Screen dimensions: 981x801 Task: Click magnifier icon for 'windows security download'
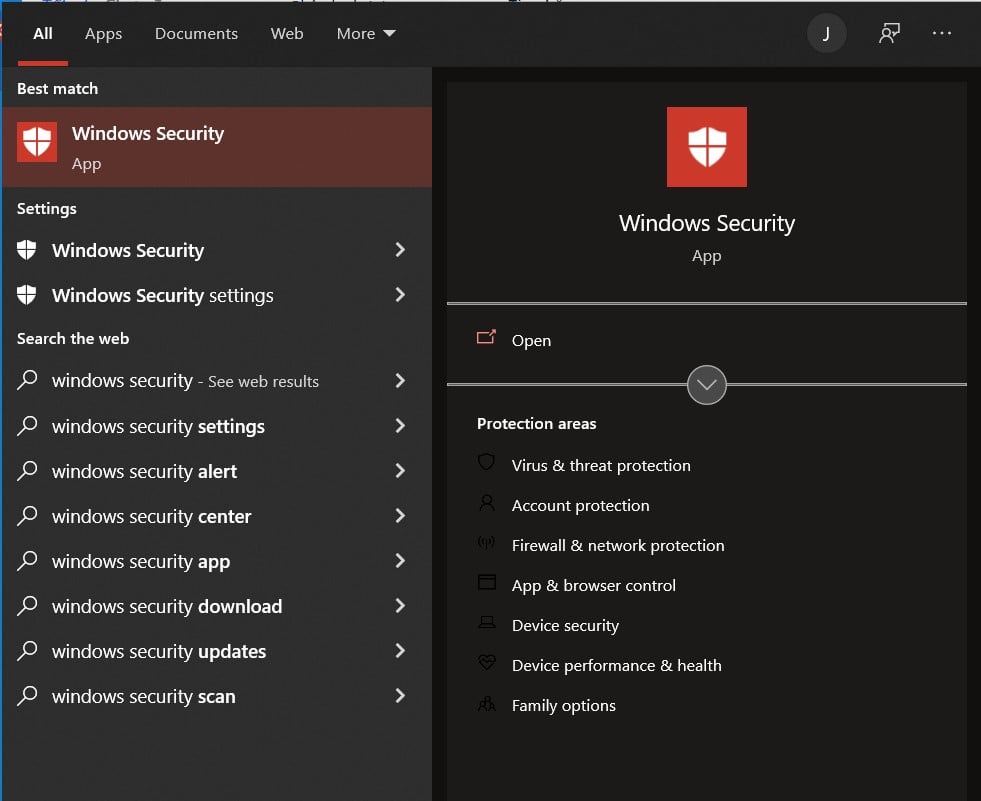[27, 606]
